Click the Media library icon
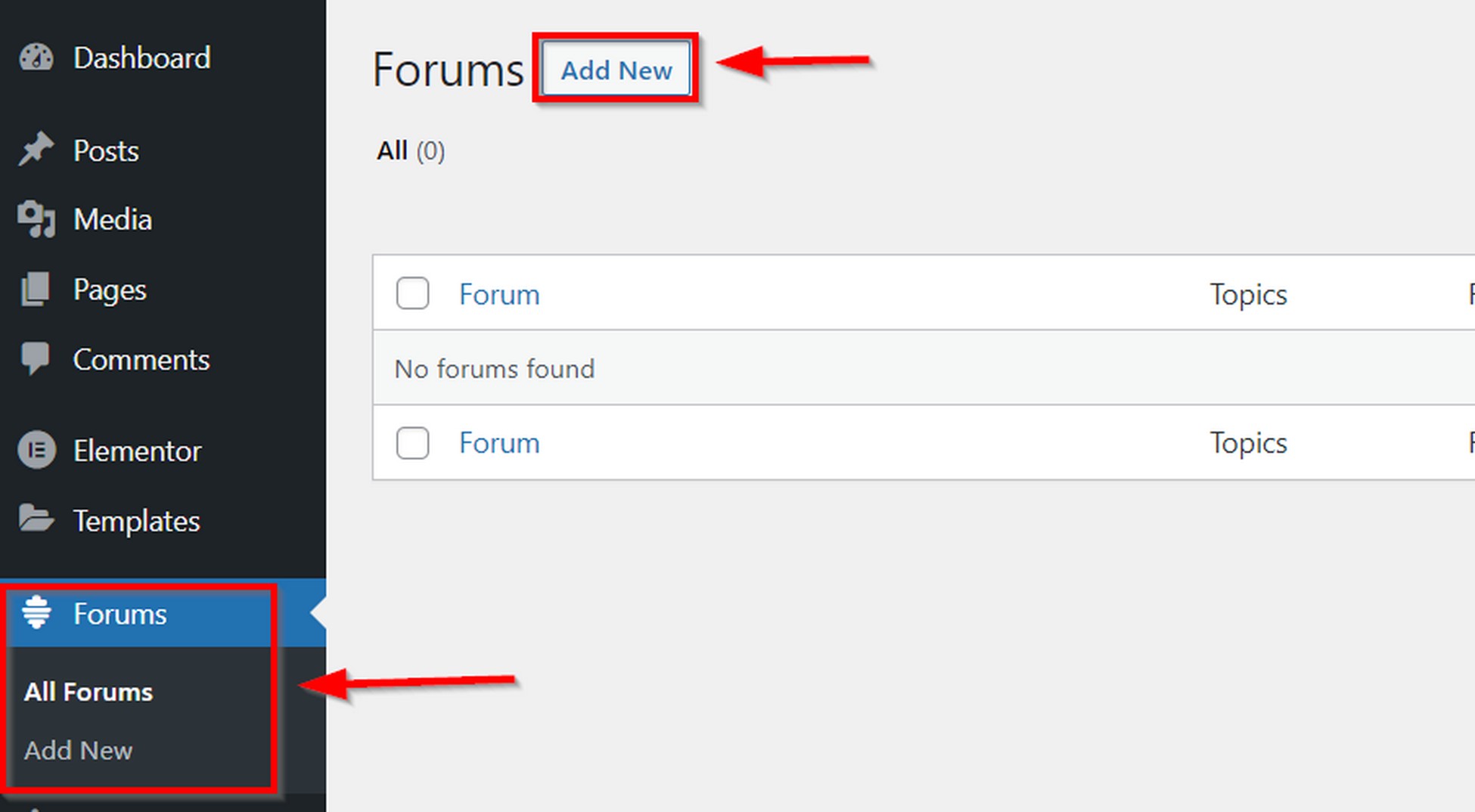 (36, 219)
